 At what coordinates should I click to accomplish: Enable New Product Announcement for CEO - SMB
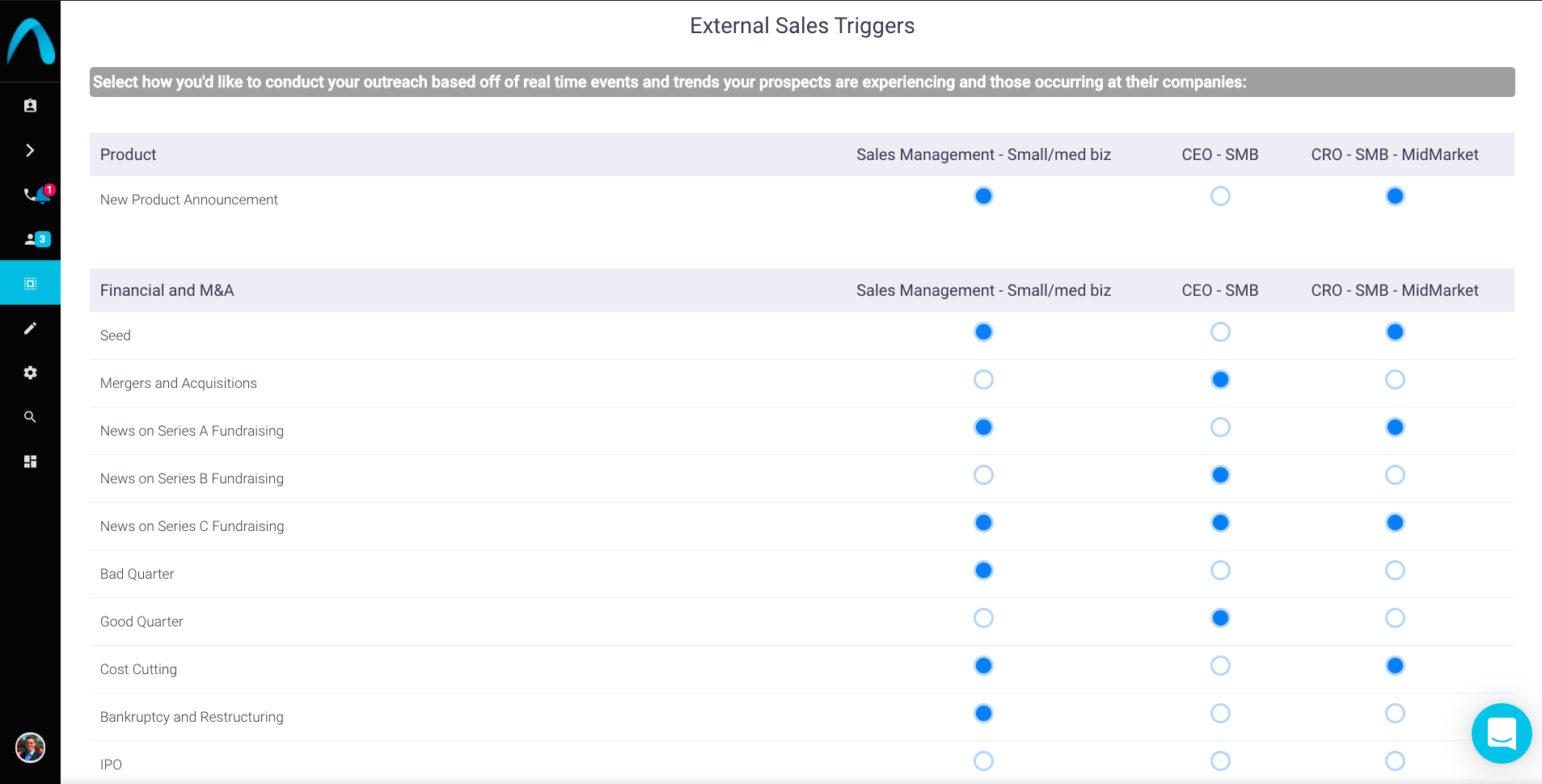click(1220, 196)
